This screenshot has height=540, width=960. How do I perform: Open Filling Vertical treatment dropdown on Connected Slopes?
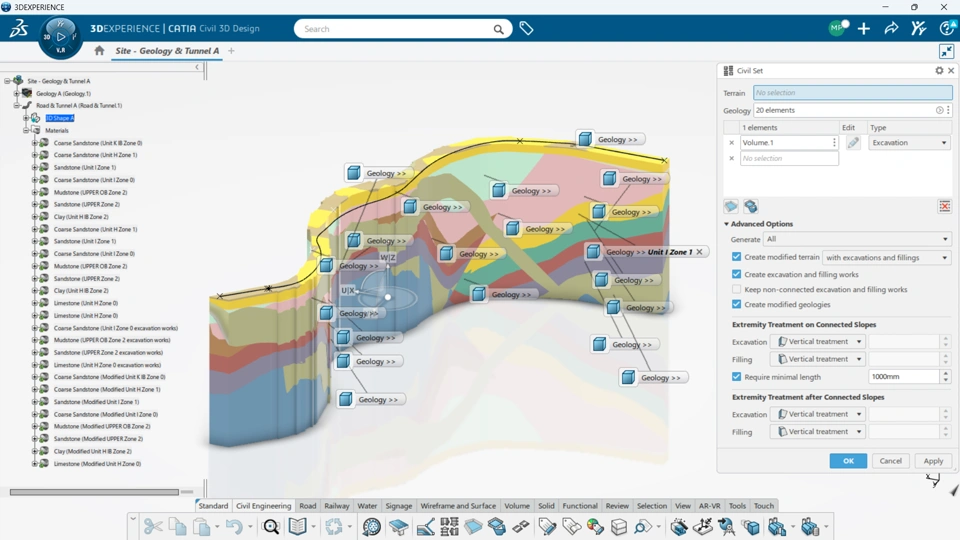coord(817,359)
